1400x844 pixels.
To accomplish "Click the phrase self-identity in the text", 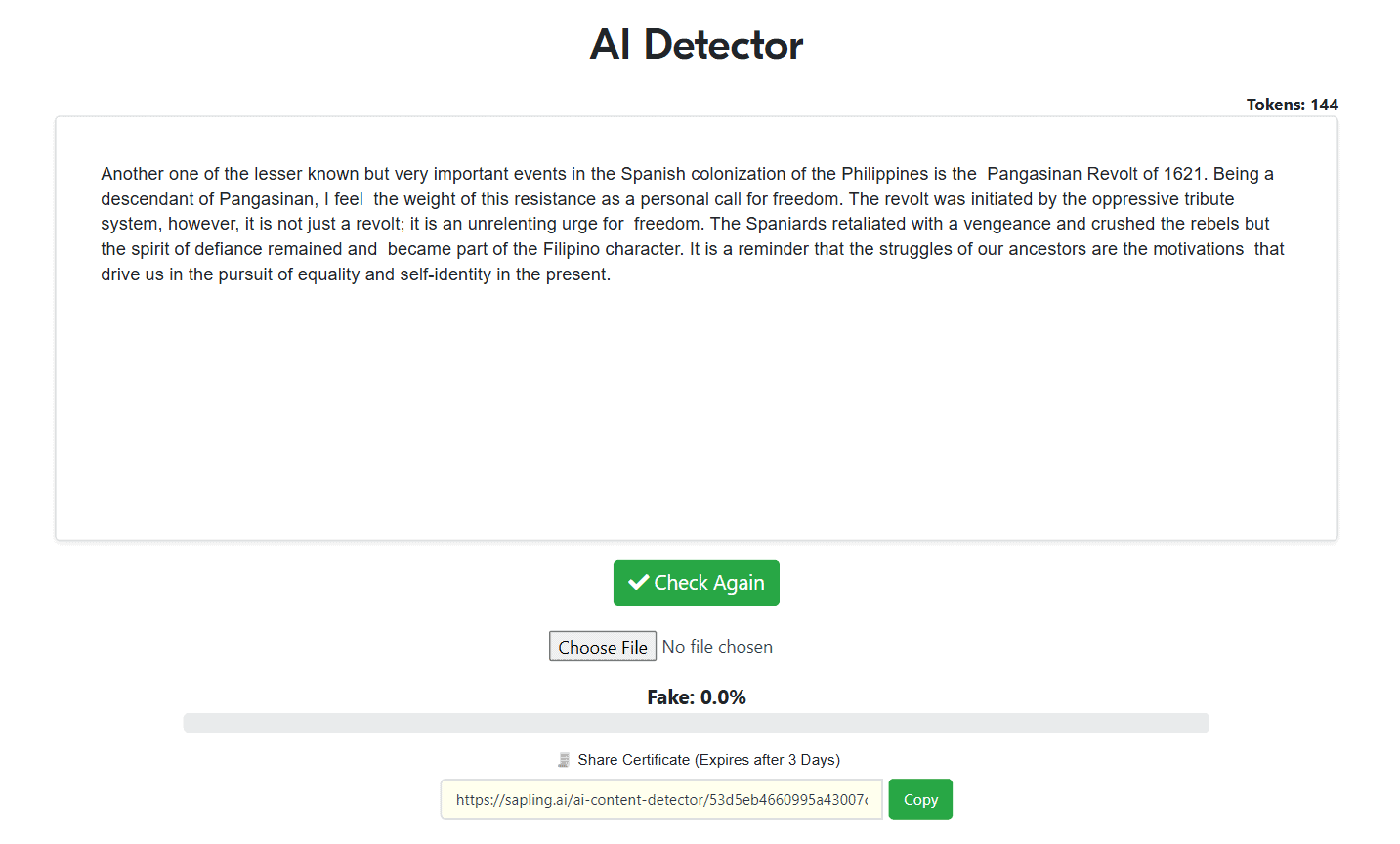I will pyautogui.click(x=445, y=274).
